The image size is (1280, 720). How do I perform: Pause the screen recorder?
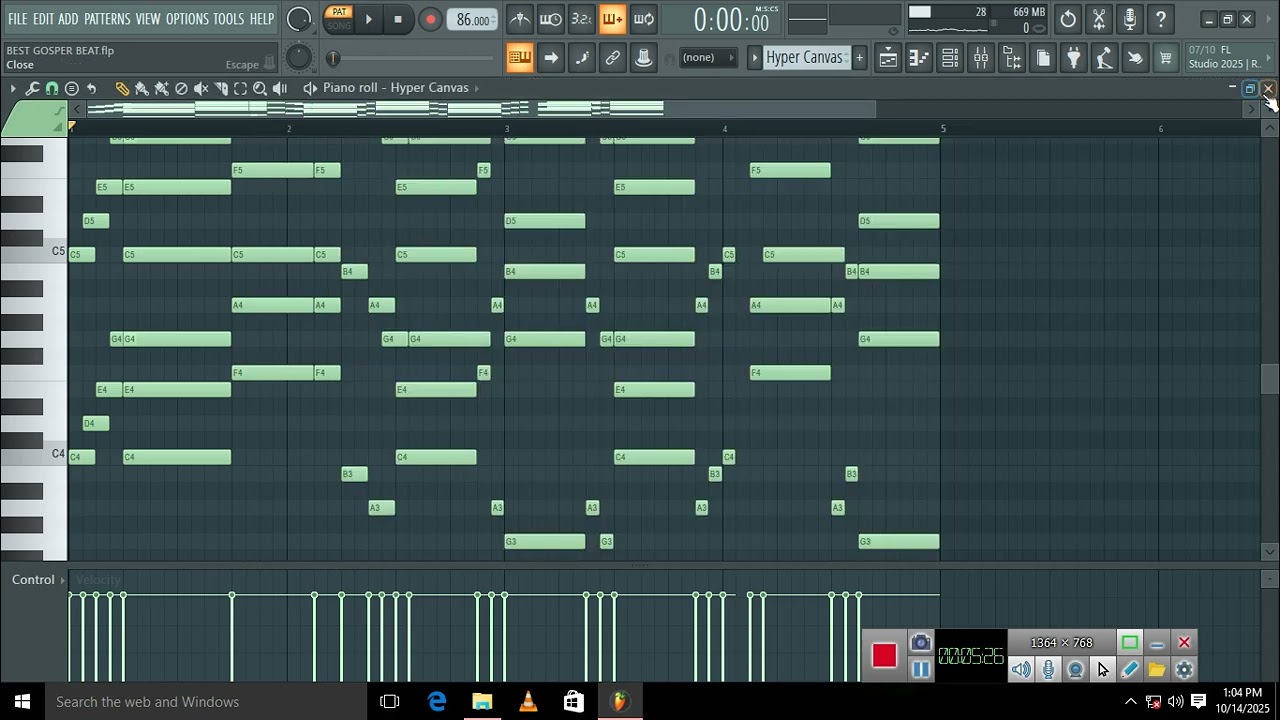coord(921,669)
